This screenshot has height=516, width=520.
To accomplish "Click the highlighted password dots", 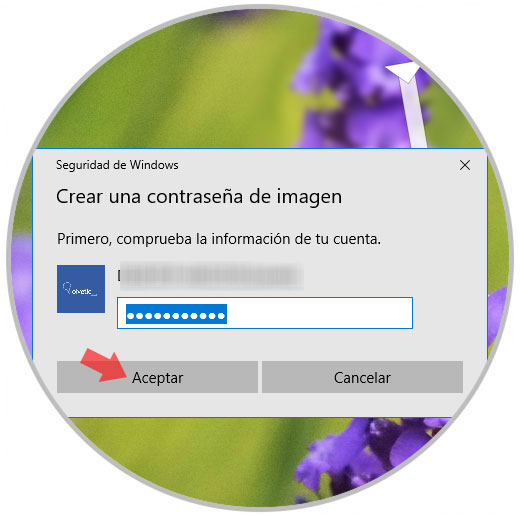I will coord(176,314).
